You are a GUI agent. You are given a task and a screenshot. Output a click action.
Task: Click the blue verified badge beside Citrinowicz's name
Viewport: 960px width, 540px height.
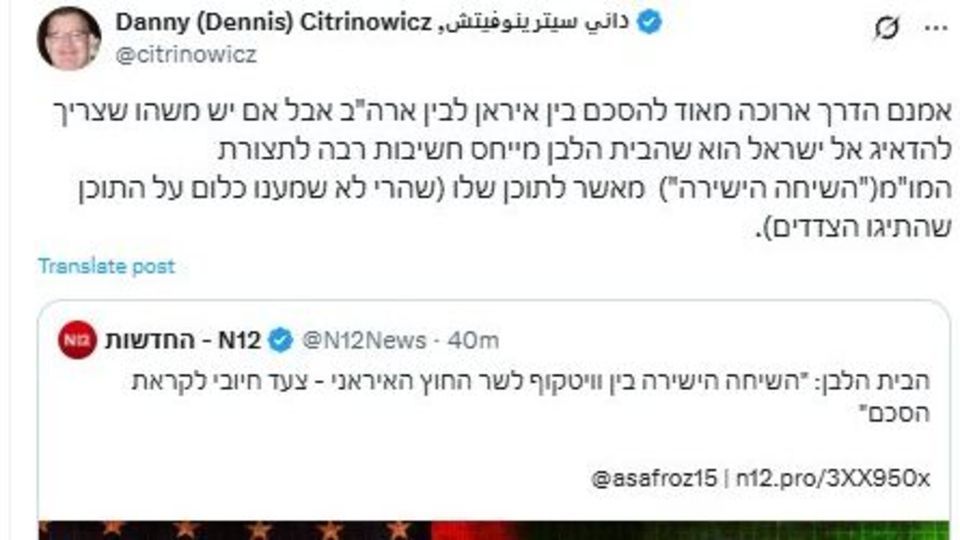click(649, 23)
